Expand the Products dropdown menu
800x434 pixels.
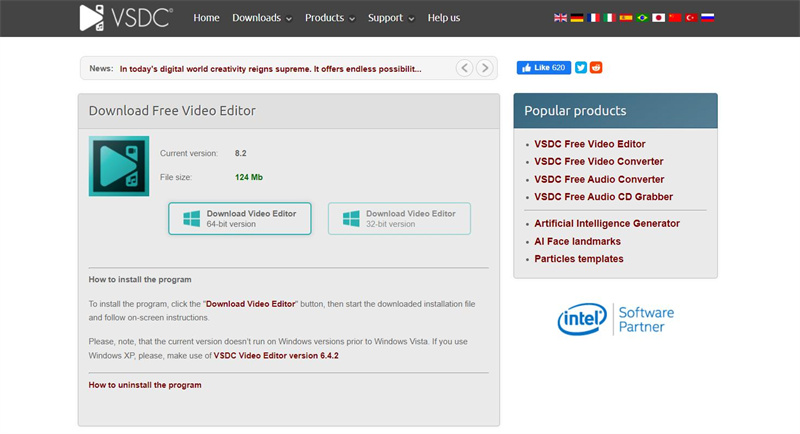coord(331,18)
